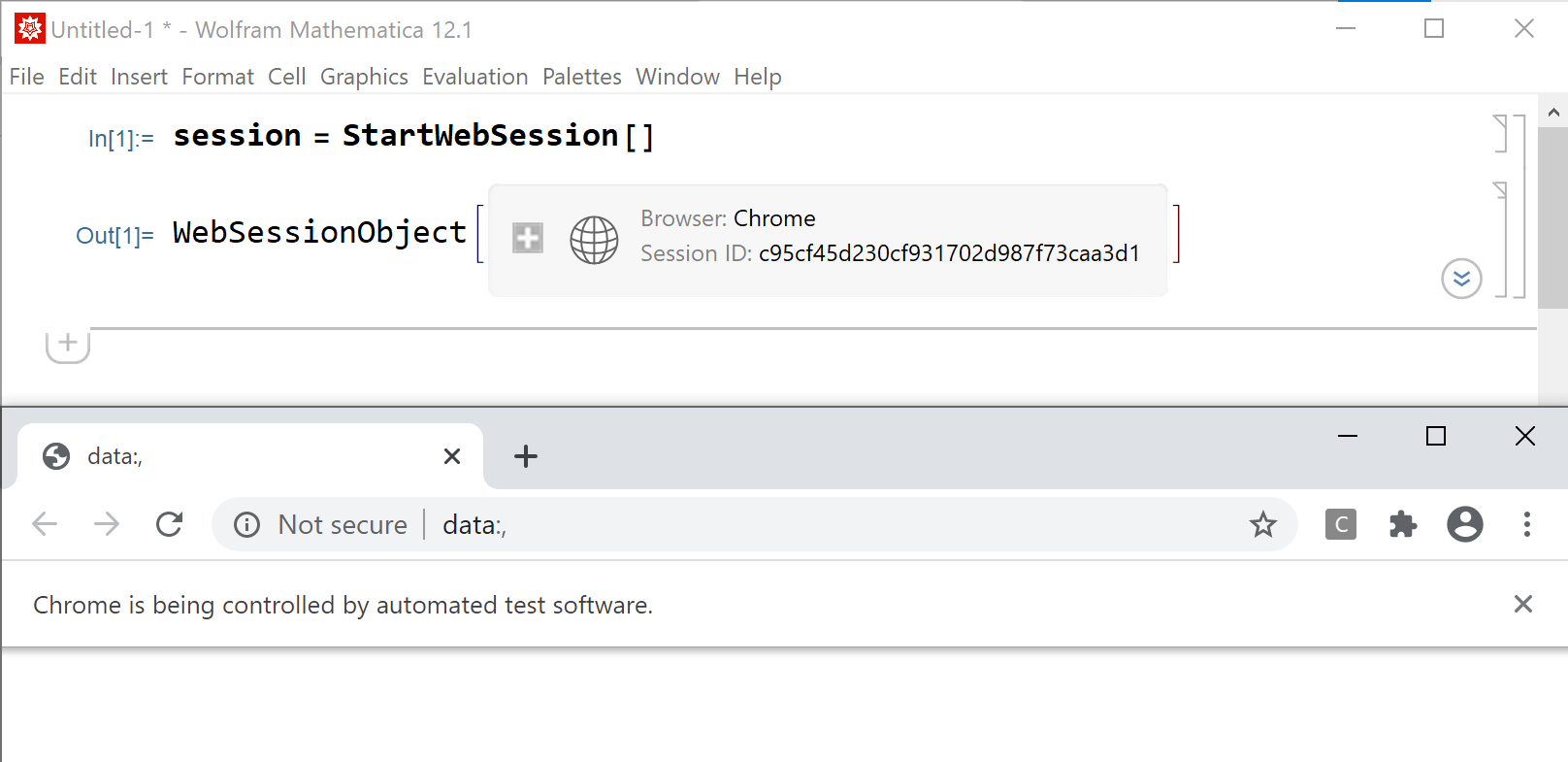Image resolution: width=1568 pixels, height=762 pixels.
Task: Bookmark this page with the star icon
Action: pos(1262,525)
